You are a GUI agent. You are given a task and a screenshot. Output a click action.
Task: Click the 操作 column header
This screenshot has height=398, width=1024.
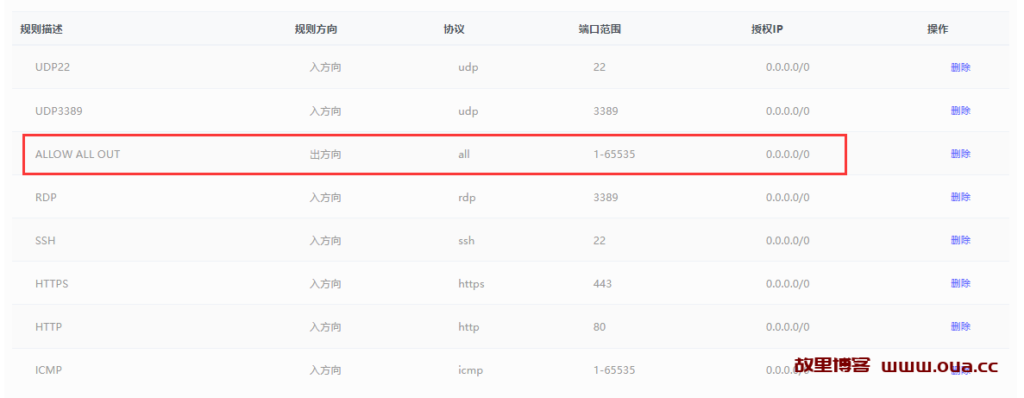(x=938, y=29)
